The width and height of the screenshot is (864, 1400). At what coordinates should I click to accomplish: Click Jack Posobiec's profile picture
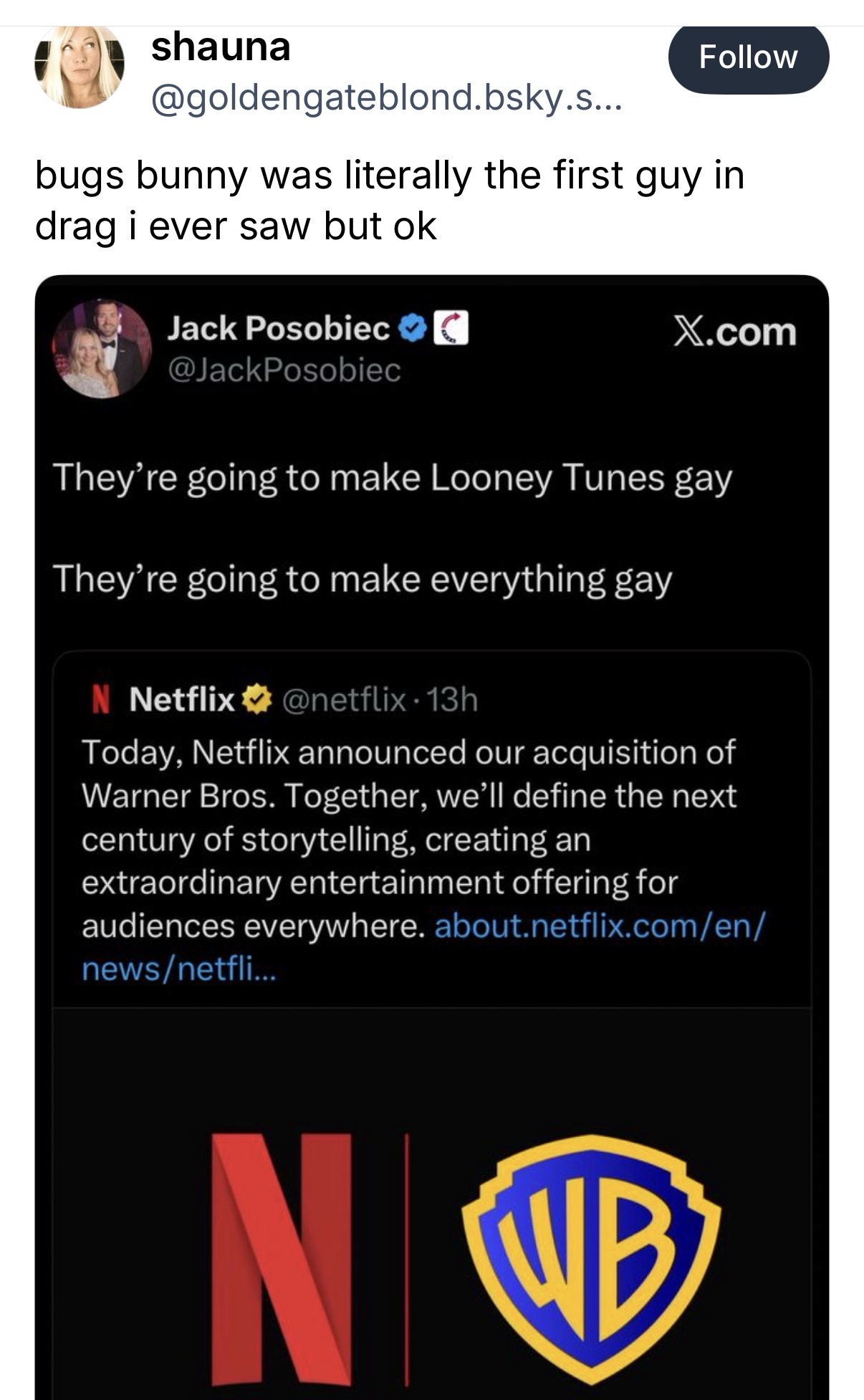coord(101,348)
